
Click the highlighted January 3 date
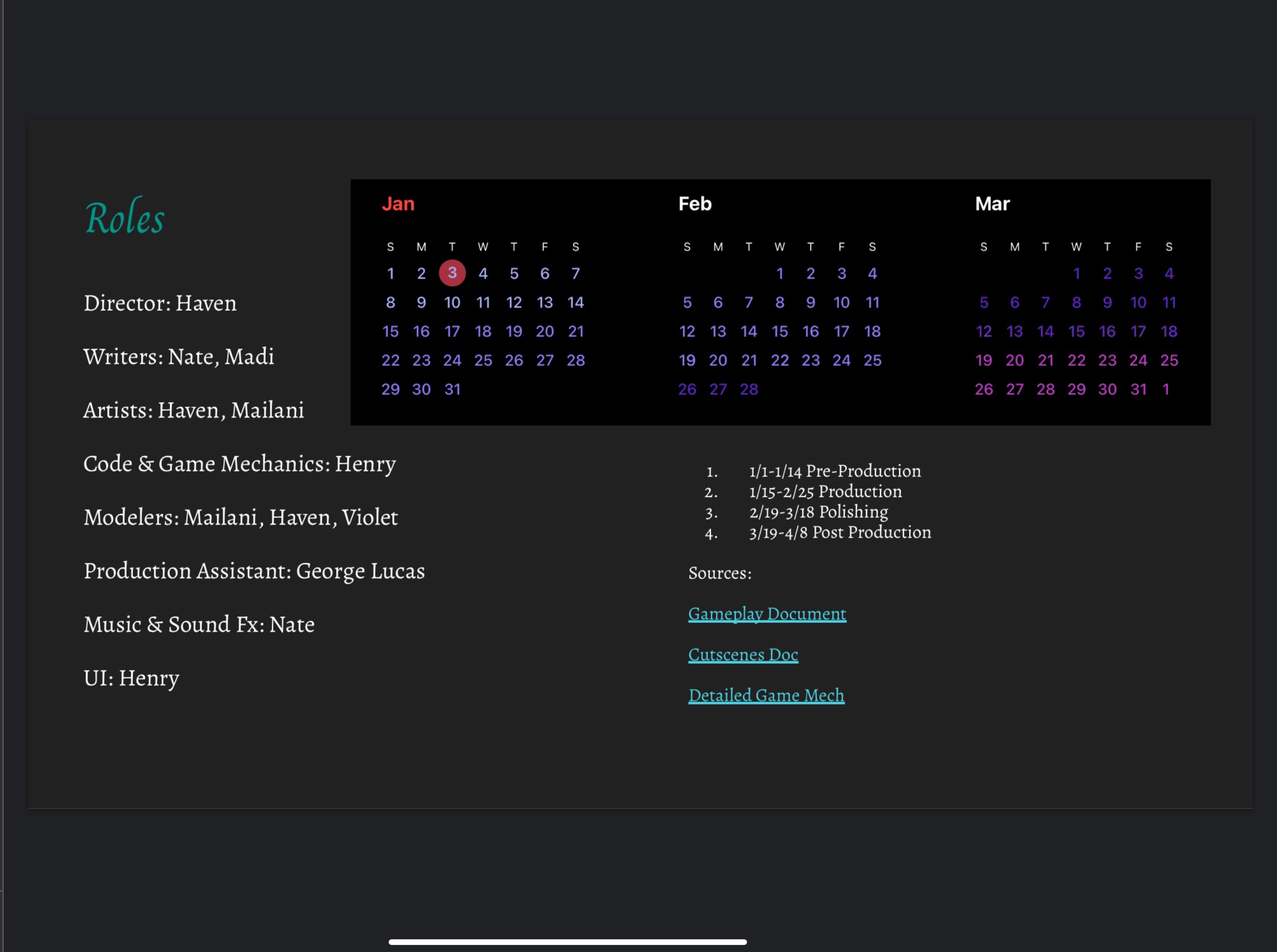452,273
